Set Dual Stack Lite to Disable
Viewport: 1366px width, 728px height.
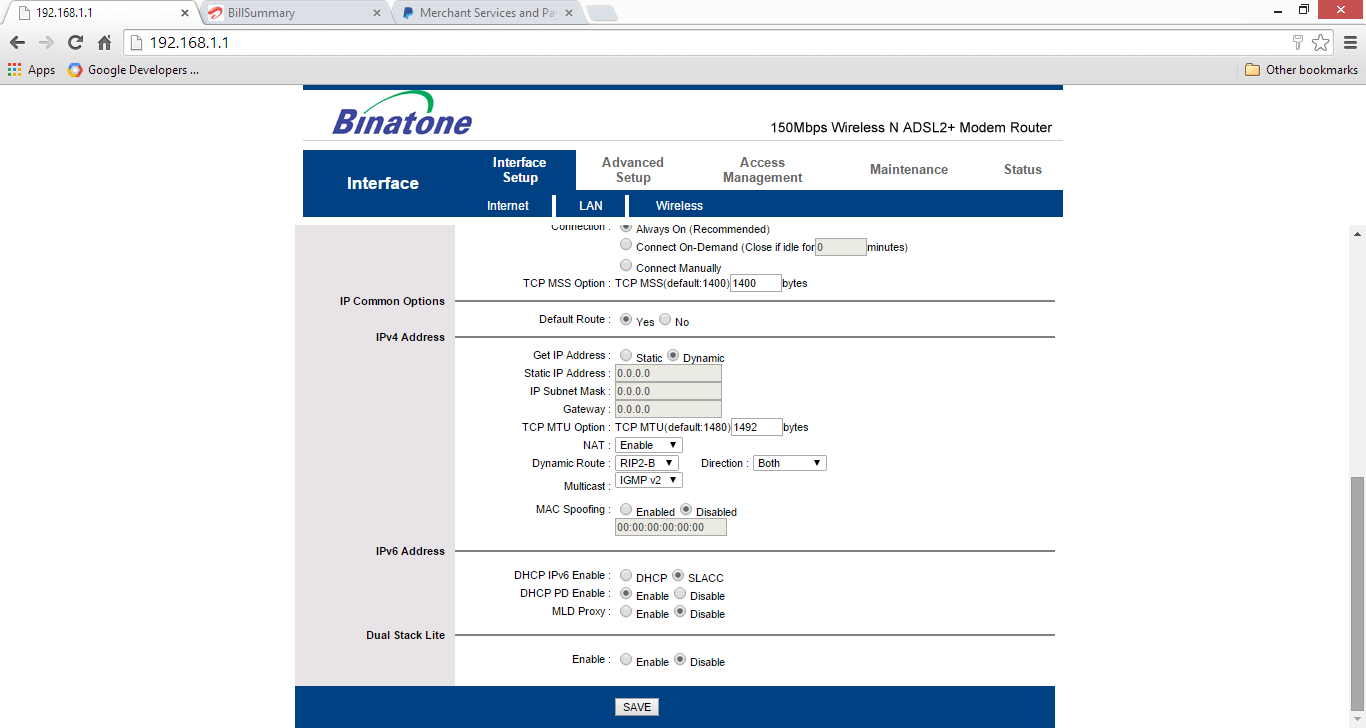pyautogui.click(x=680, y=659)
